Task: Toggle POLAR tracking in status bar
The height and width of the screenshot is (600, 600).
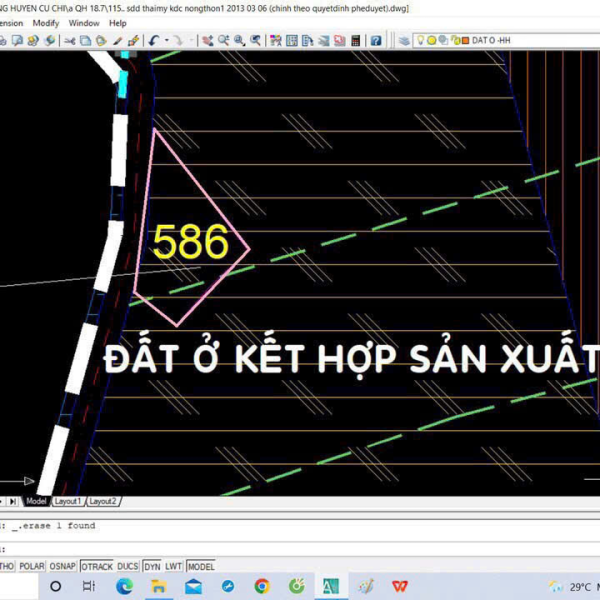Action: (x=31, y=566)
